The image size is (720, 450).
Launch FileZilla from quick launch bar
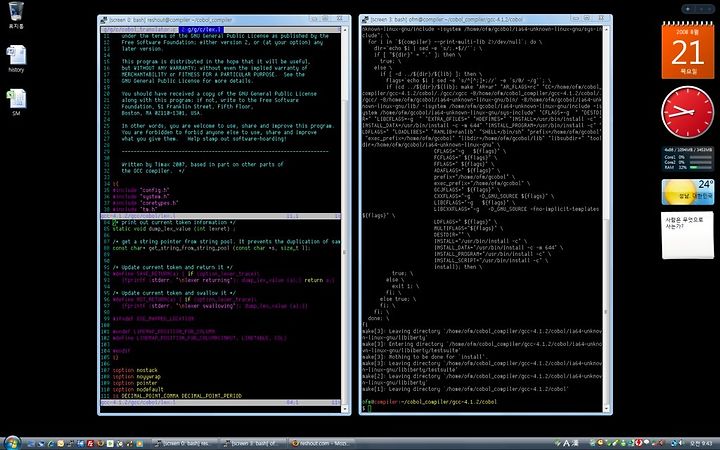click(90, 443)
